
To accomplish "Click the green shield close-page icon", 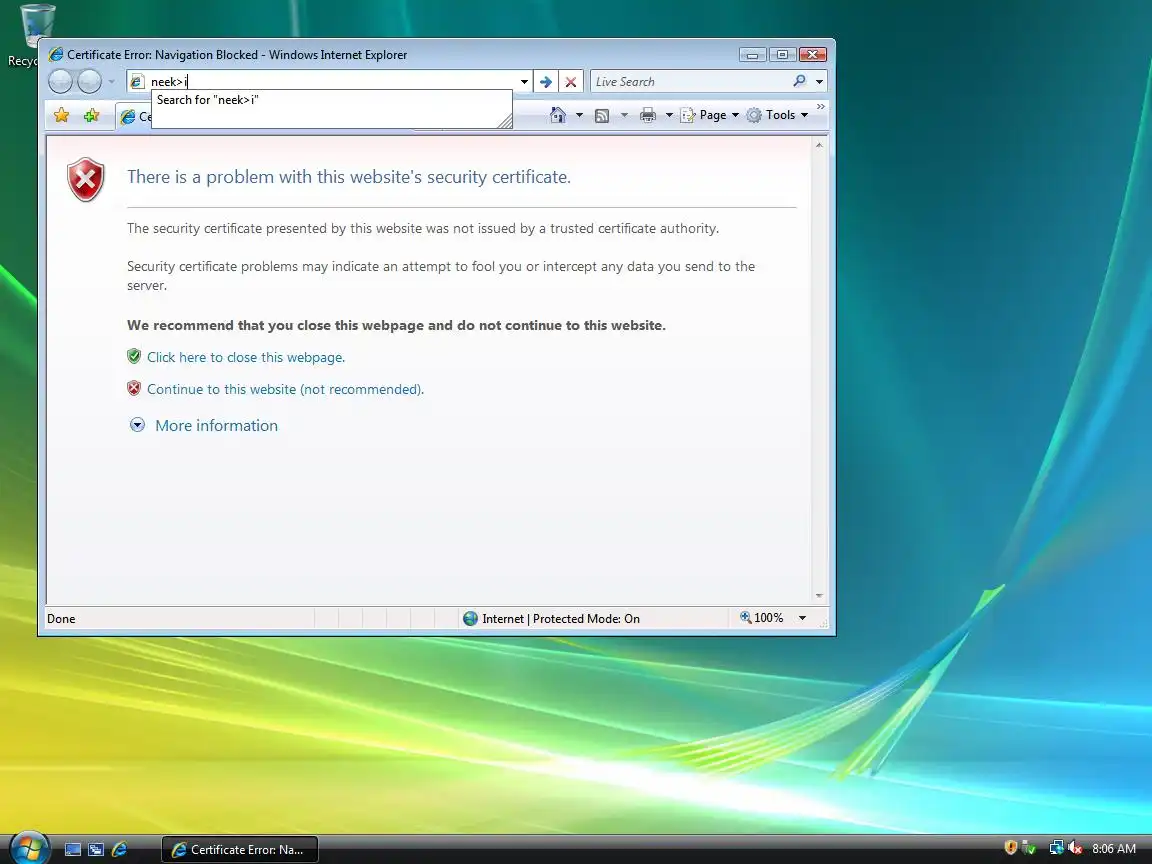I will (134, 356).
